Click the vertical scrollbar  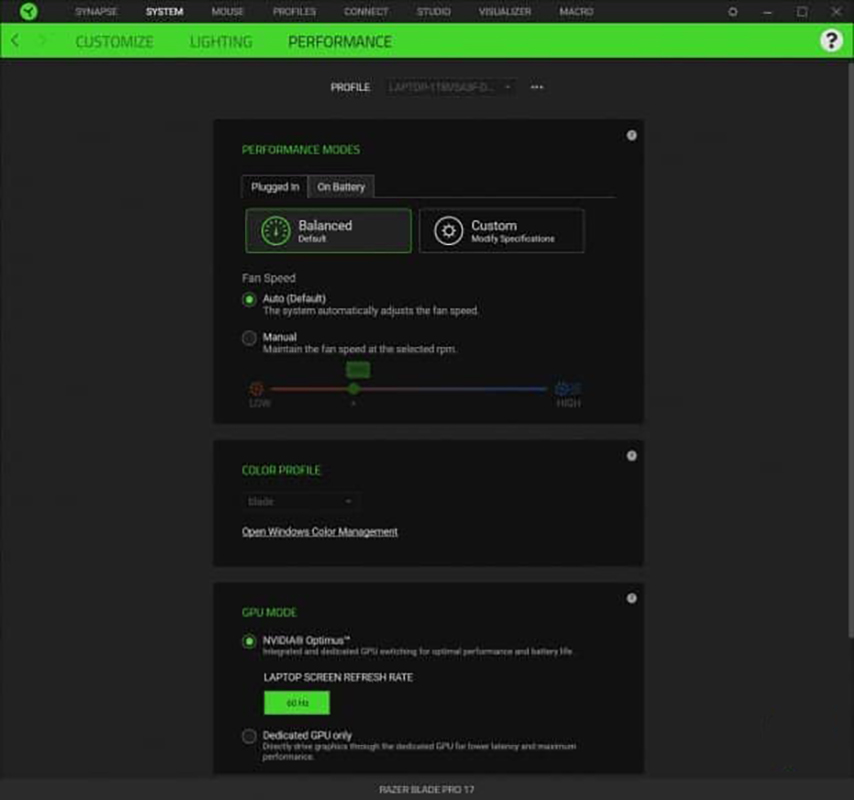850,349
